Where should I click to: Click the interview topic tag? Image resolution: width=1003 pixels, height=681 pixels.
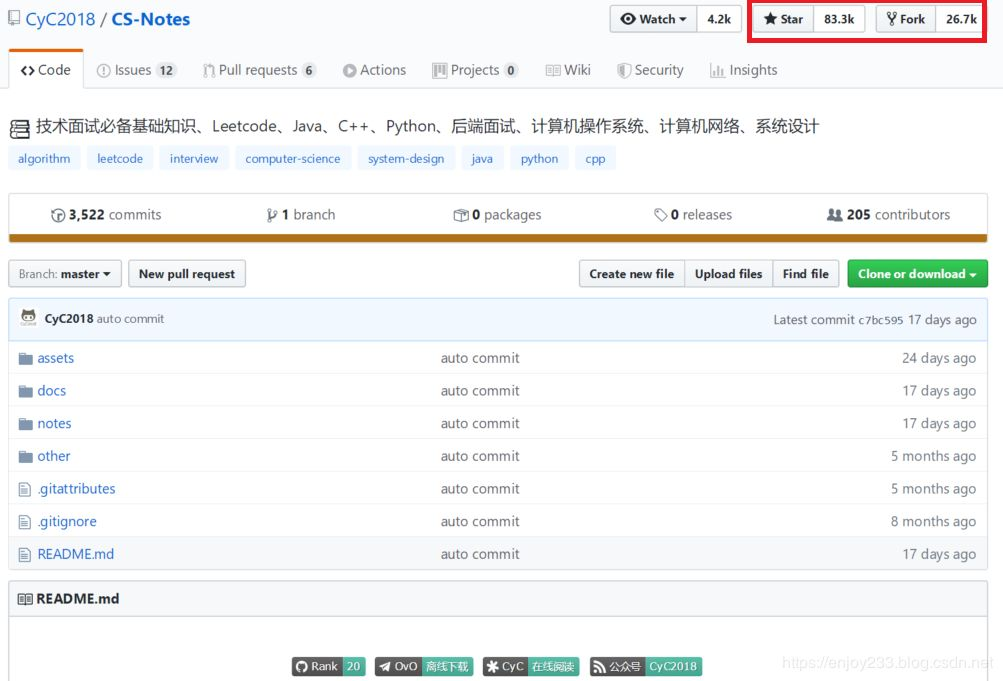194,159
